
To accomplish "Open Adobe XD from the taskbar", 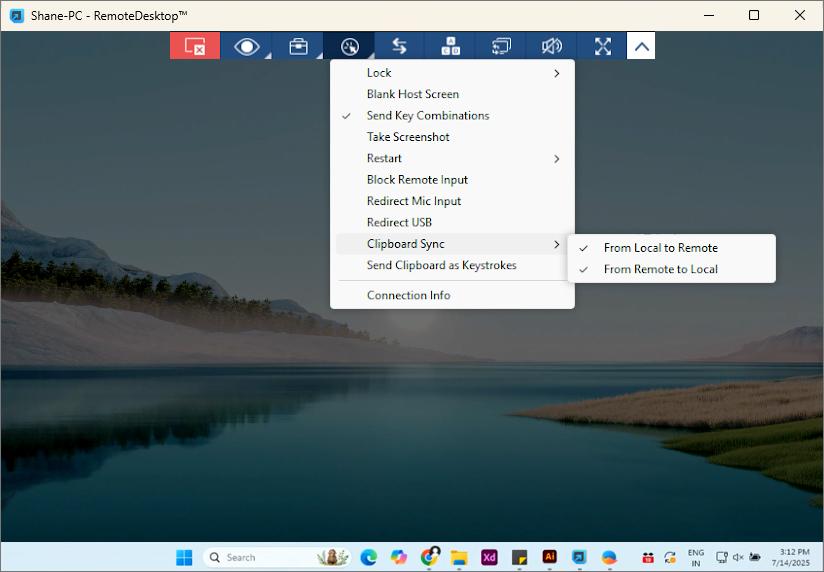I will tap(490, 557).
